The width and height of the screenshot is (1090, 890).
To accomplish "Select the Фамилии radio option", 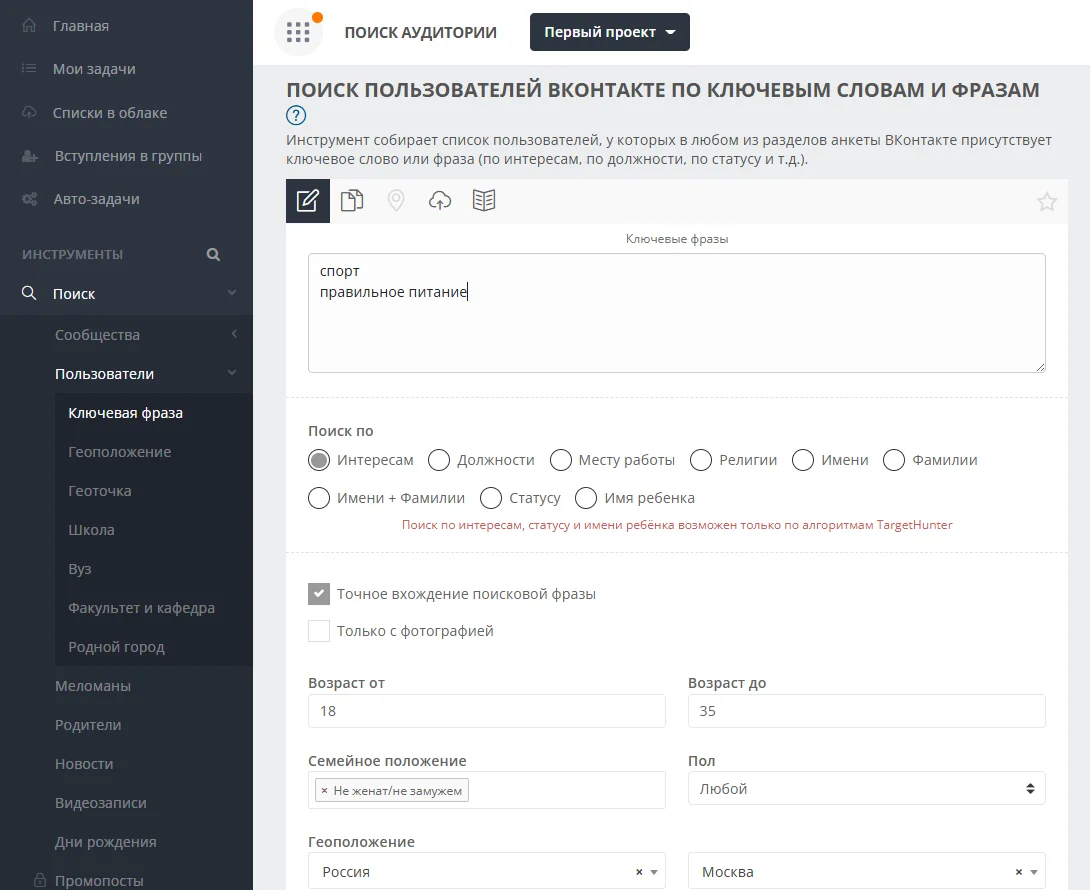I will pyautogui.click(x=894, y=460).
